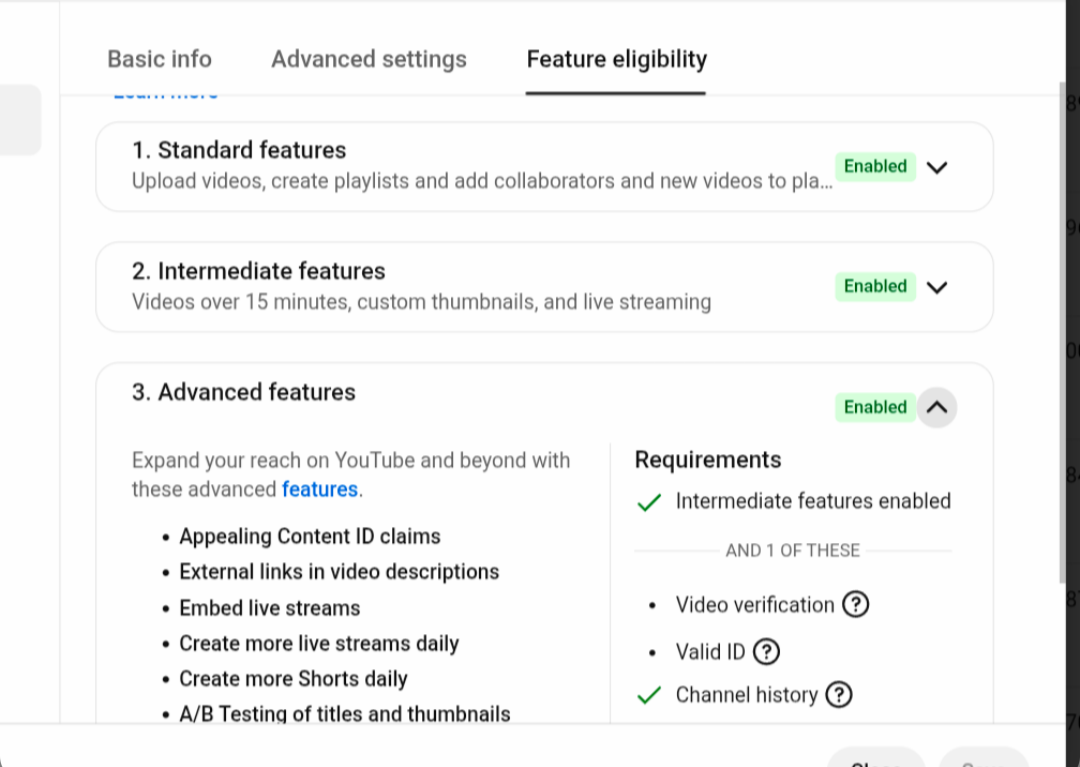Open Video verification help question icon
Viewport: 1080px width, 767px height.
coord(855,605)
